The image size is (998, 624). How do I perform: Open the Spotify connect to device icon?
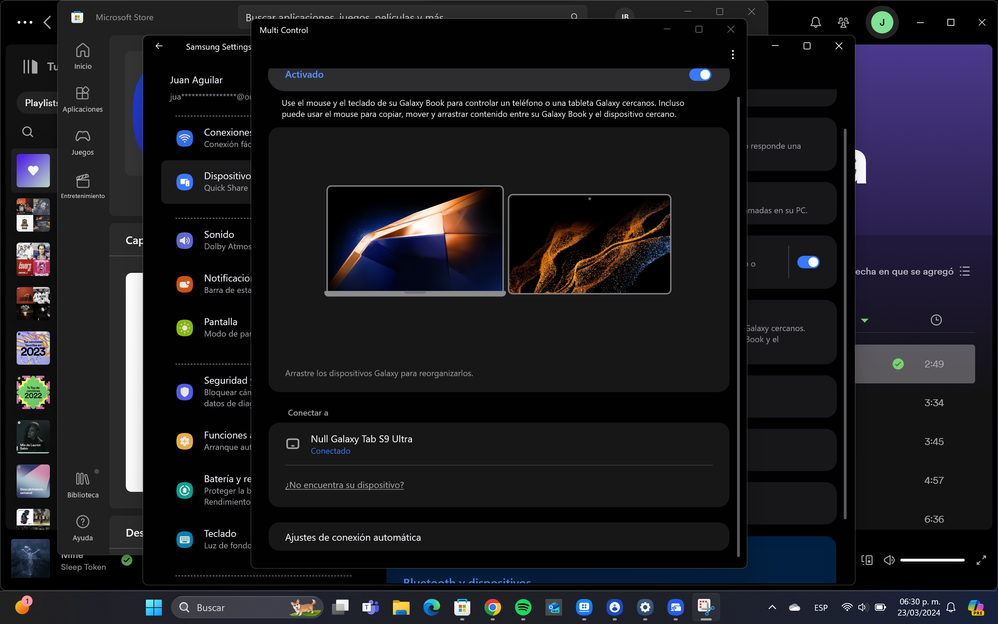point(867,560)
